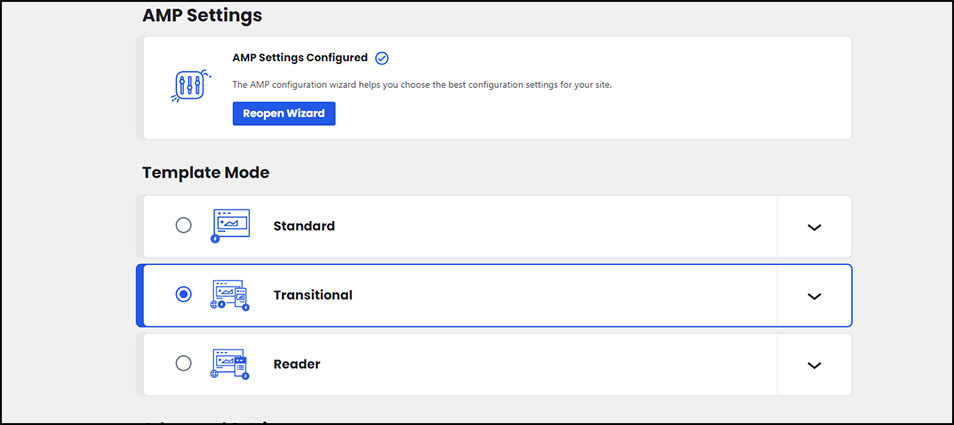Select the Standard template mode radio button
The height and width of the screenshot is (425, 954).
click(x=183, y=226)
